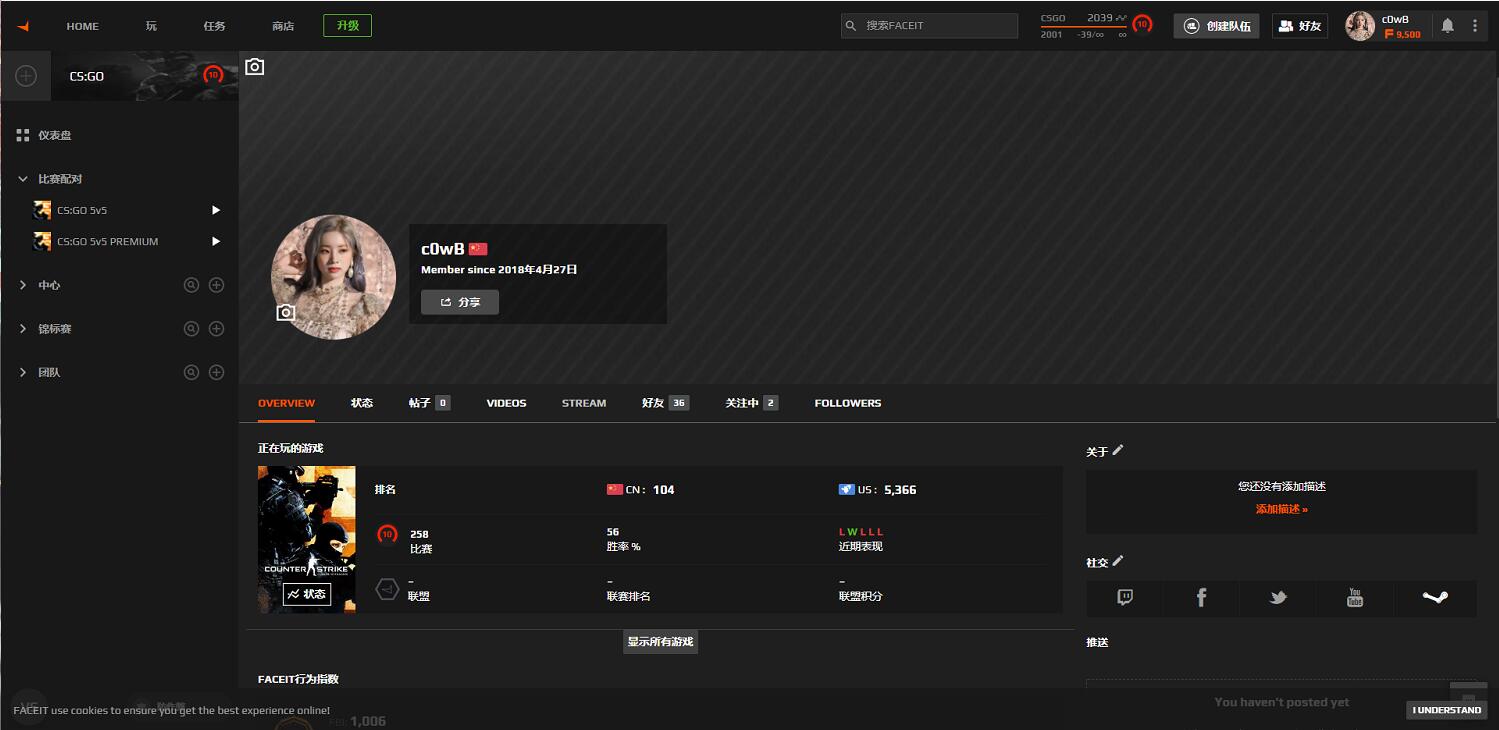This screenshot has height=730, width=1499.
Task: Change avatar using the camera icon
Action: click(286, 313)
